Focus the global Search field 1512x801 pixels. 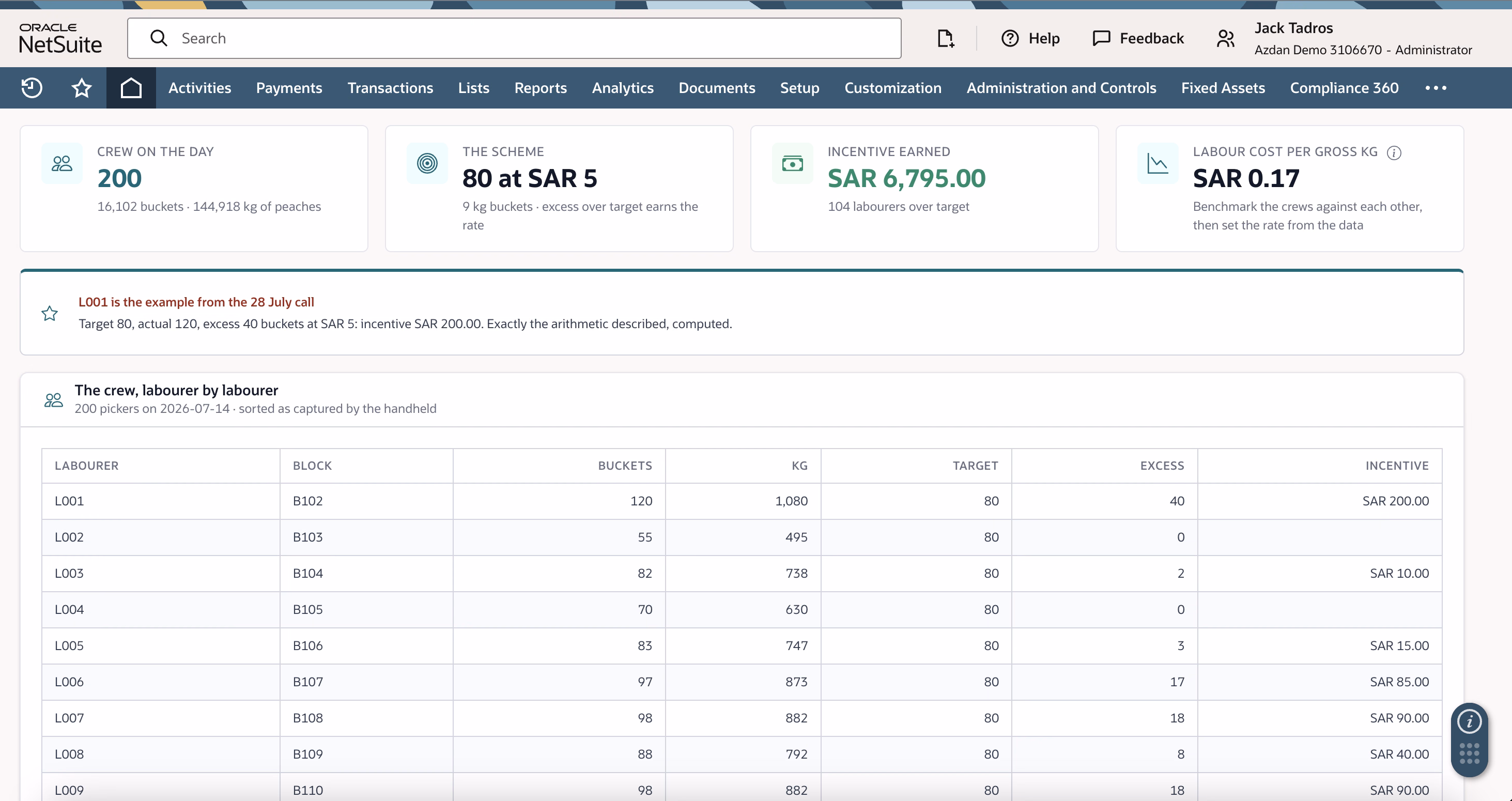click(514, 38)
